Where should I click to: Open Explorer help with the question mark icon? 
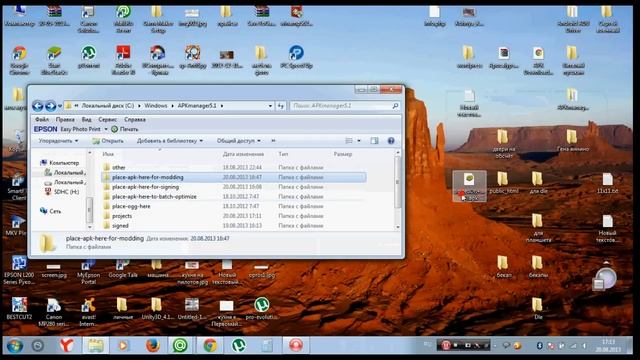pyautogui.click(x=391, y=141)
